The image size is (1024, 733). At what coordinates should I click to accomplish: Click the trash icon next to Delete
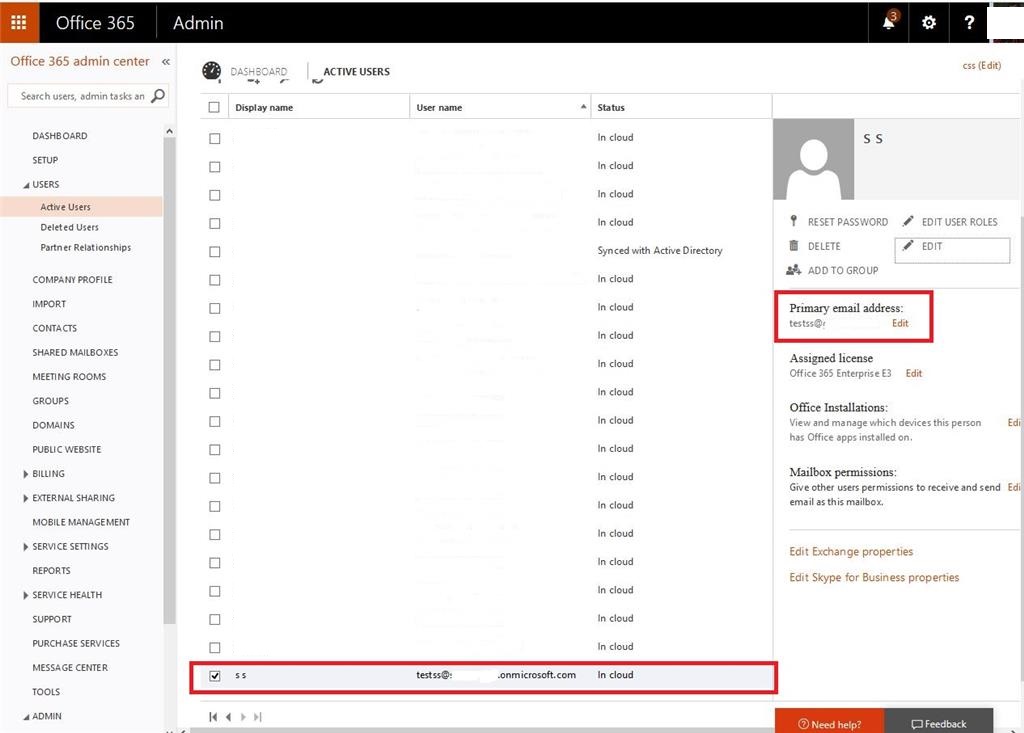[793, 246]
